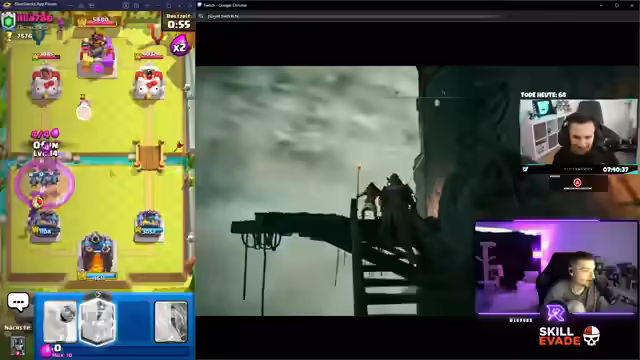Click the Skill Evade skull logo
Screen dimensions: 640x360
tap(591, 336)
